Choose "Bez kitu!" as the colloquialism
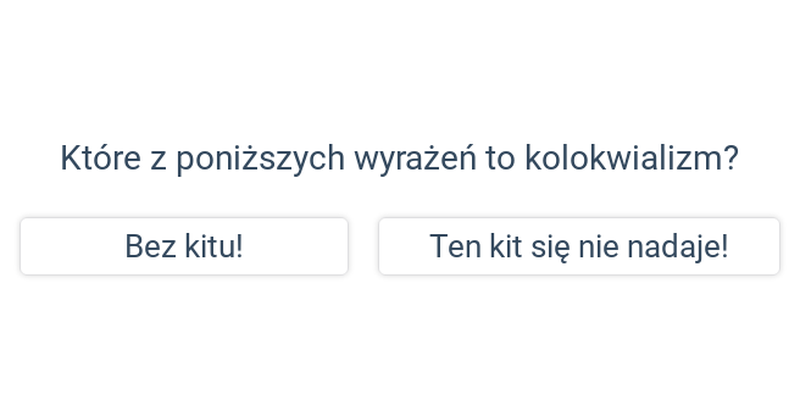Image resolution: width=800 pixels, height=400 pixels. tap(184, 246)
